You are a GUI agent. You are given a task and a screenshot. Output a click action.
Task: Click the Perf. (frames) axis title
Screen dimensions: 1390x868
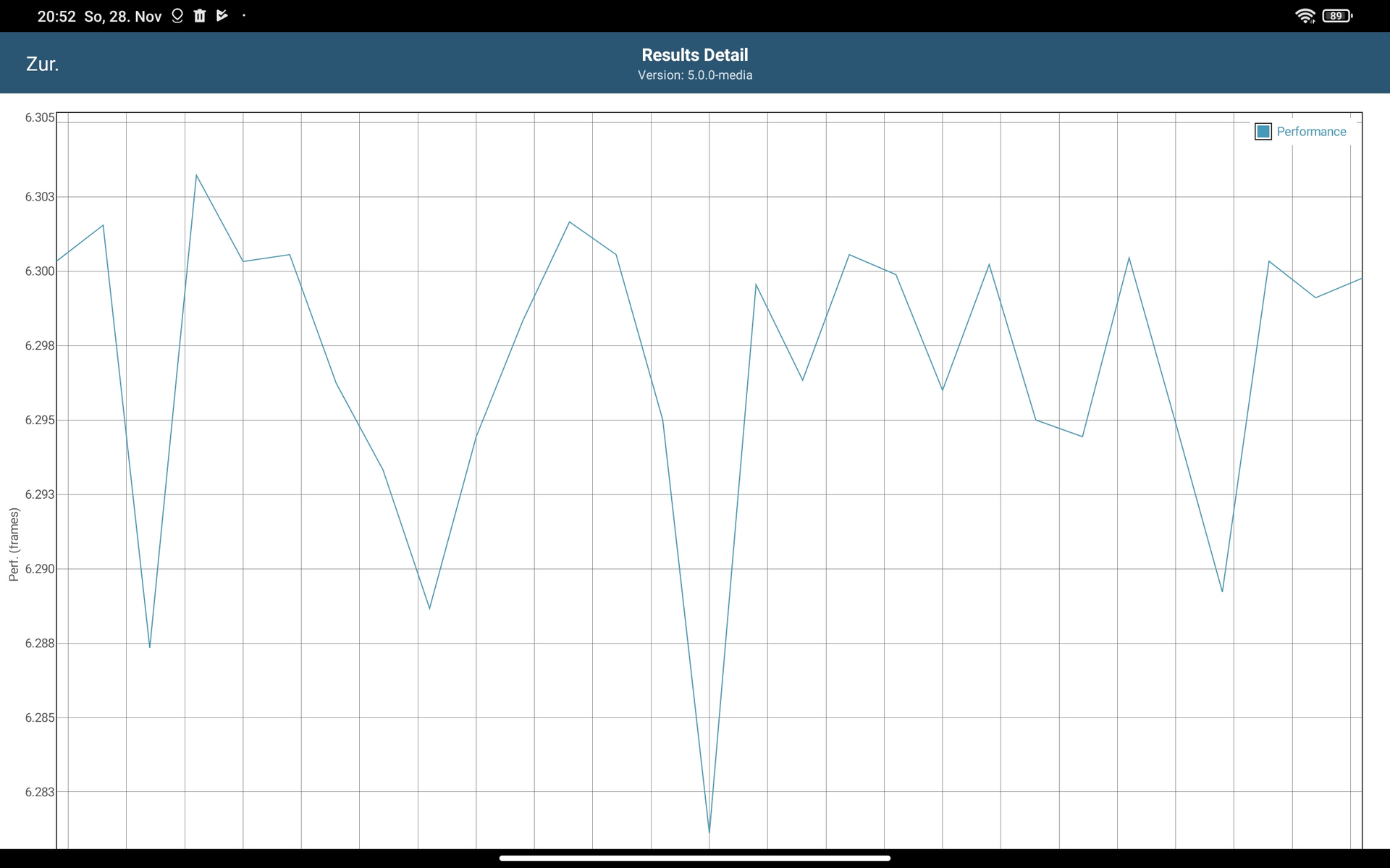(x=14, y=544)
